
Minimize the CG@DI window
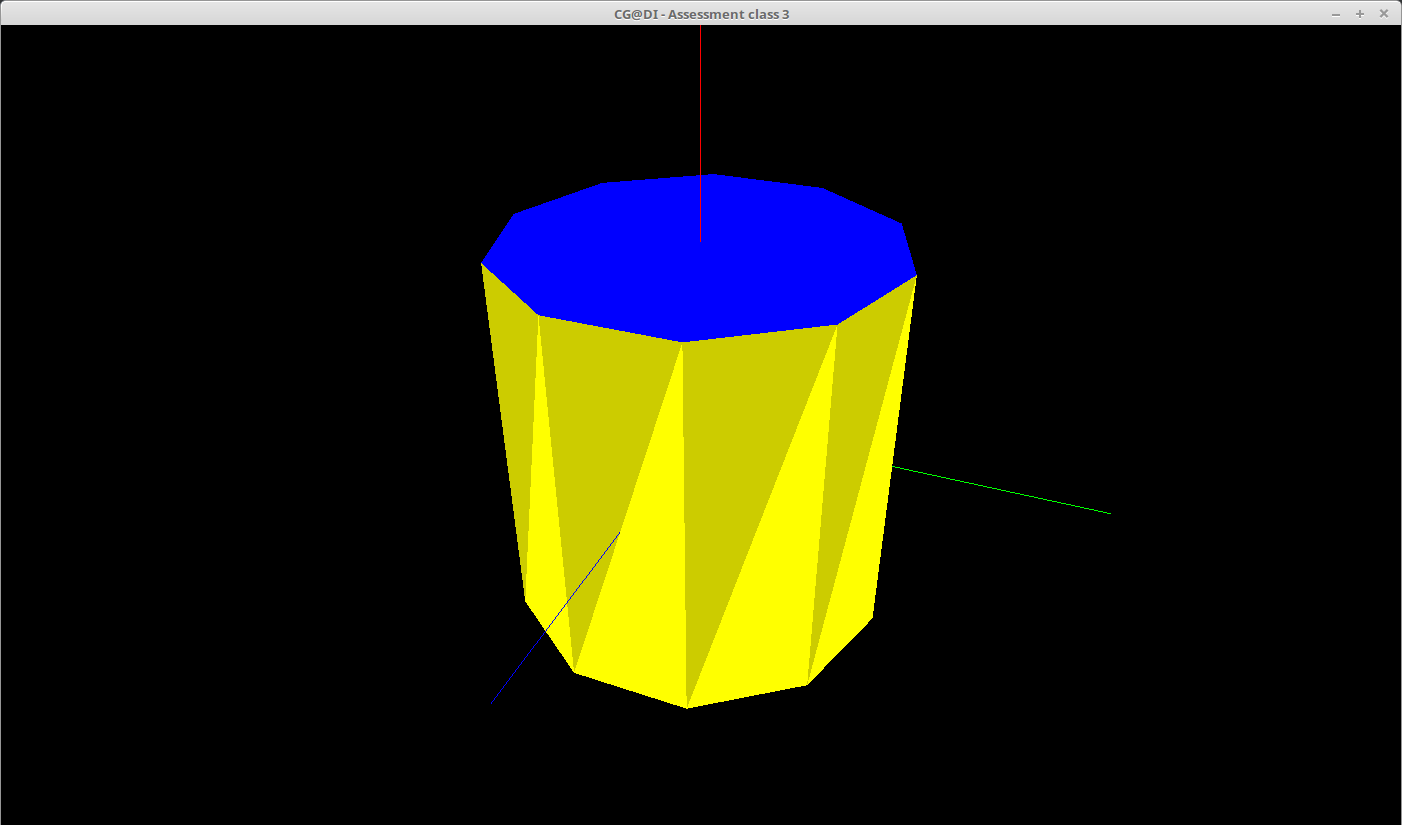pyautogui.click(x=1336, y=14)
